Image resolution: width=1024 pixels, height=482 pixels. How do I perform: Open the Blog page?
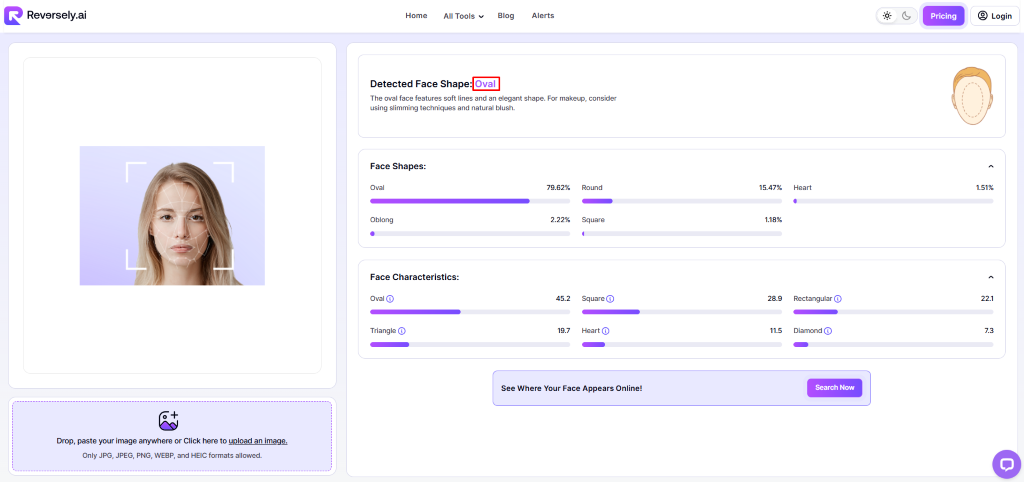(x=506, y=16)
